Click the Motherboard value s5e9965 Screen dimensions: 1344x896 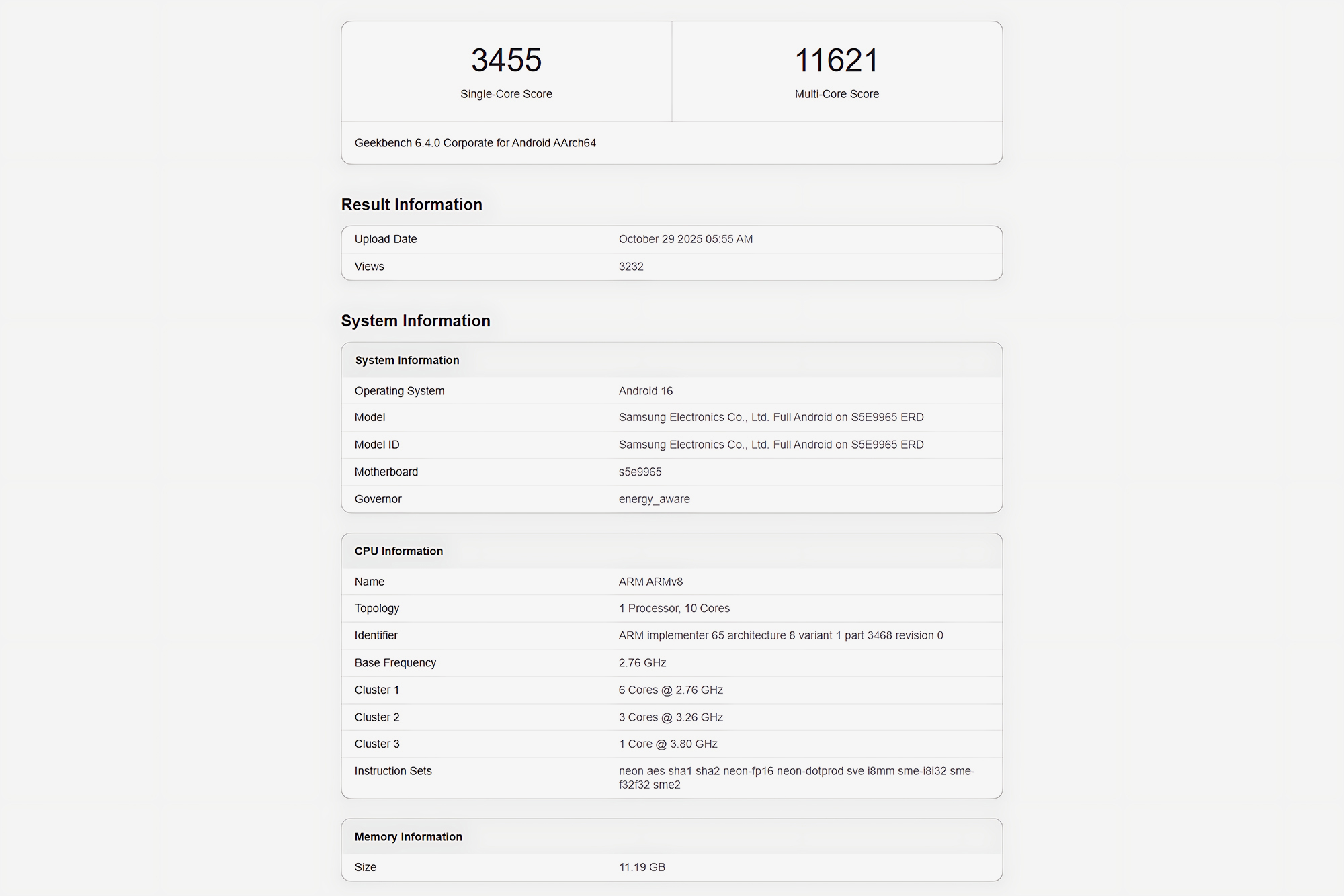click(x=640, y=472)
